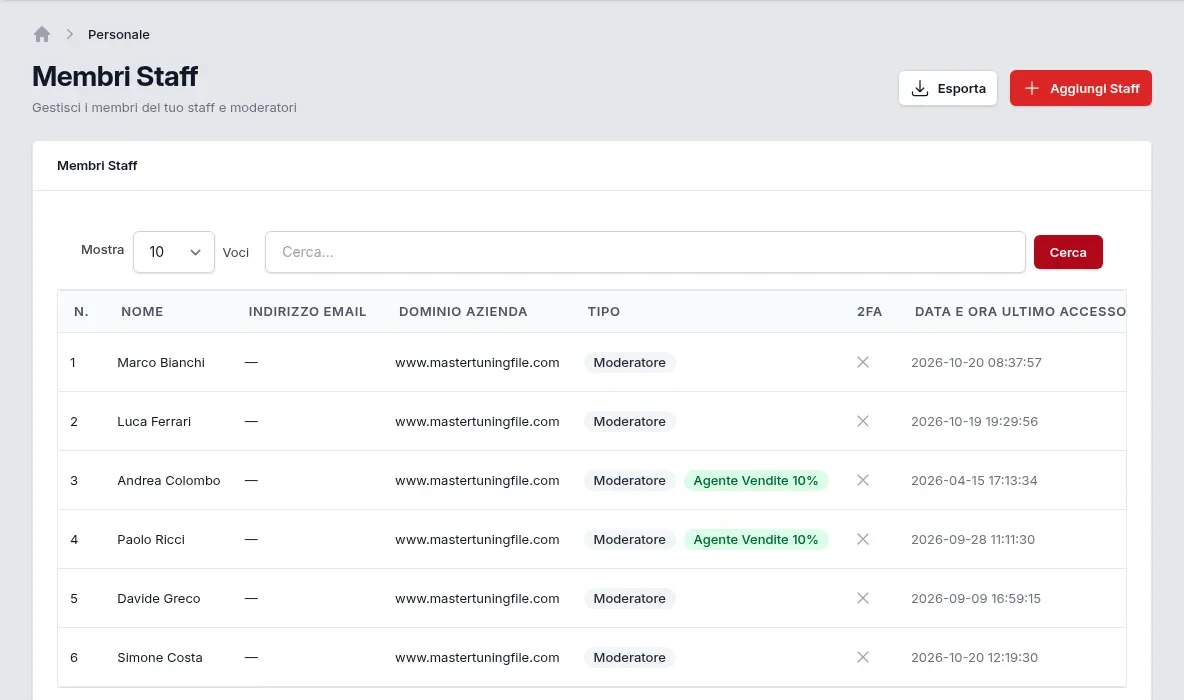The image size is (1184, 700).
Task: Sort by the Indirizzo Email column header
Action: click(x=307, y=312)
